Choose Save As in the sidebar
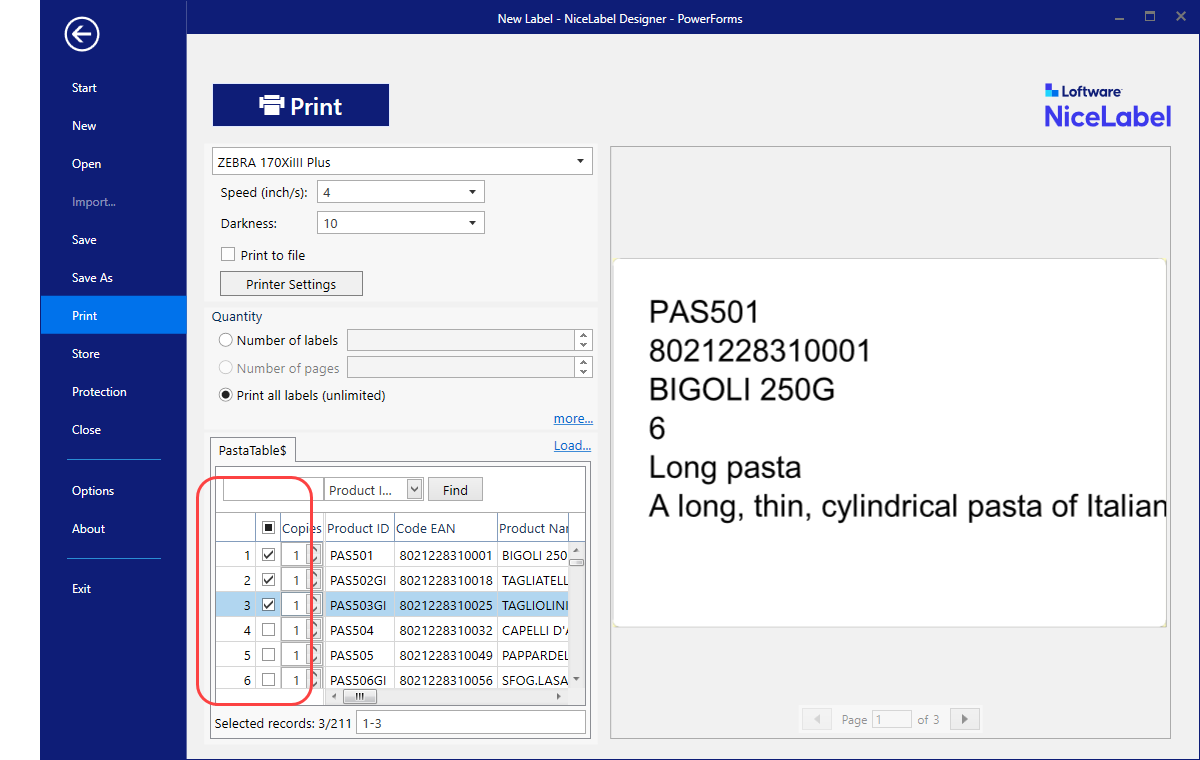1200x760 pixels. tap(92, 278)
